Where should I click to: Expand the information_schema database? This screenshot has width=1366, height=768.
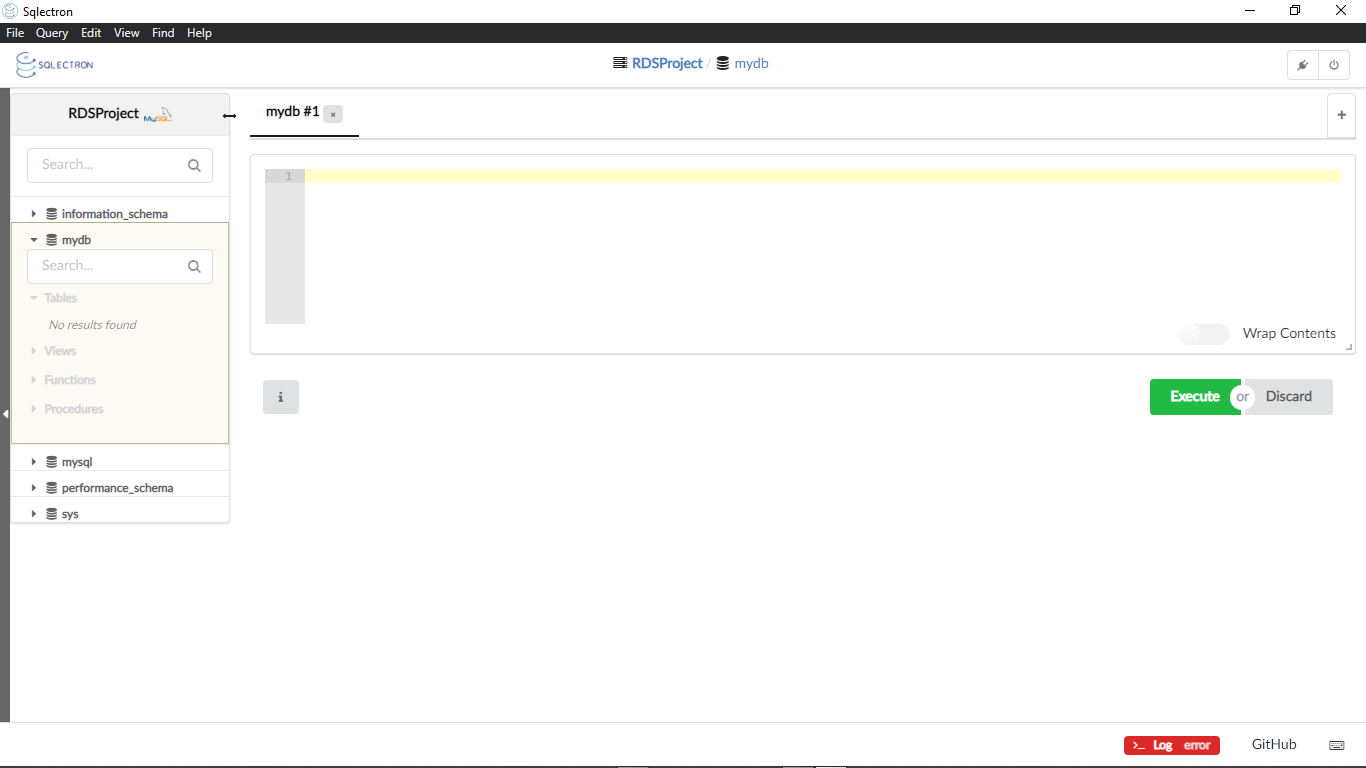(34, 214)
